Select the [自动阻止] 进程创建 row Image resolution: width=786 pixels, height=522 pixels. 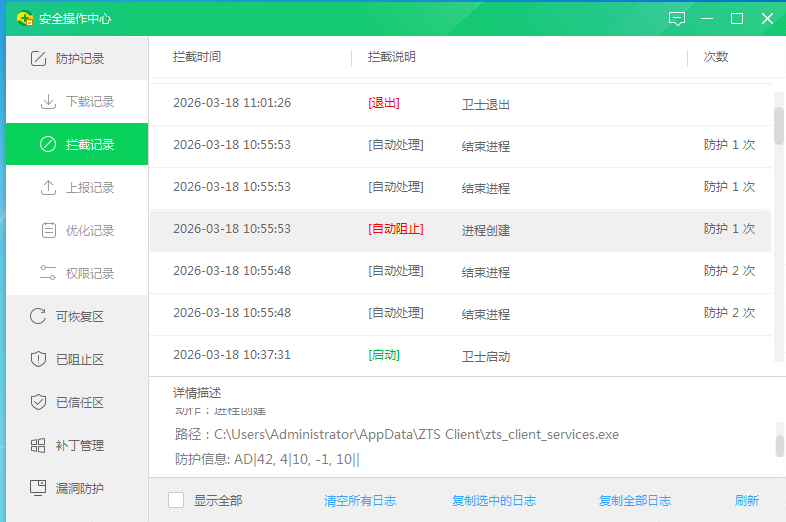click(460, 230)
